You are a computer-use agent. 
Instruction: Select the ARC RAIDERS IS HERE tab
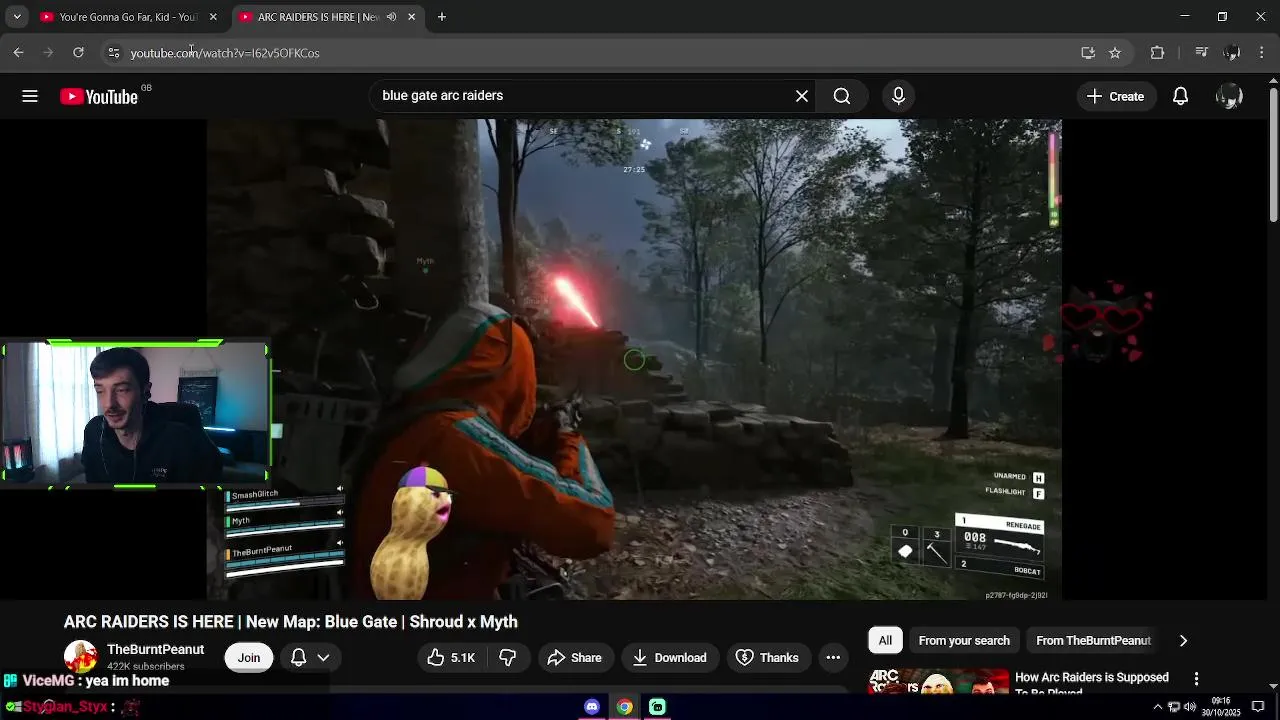click(315, 17)
